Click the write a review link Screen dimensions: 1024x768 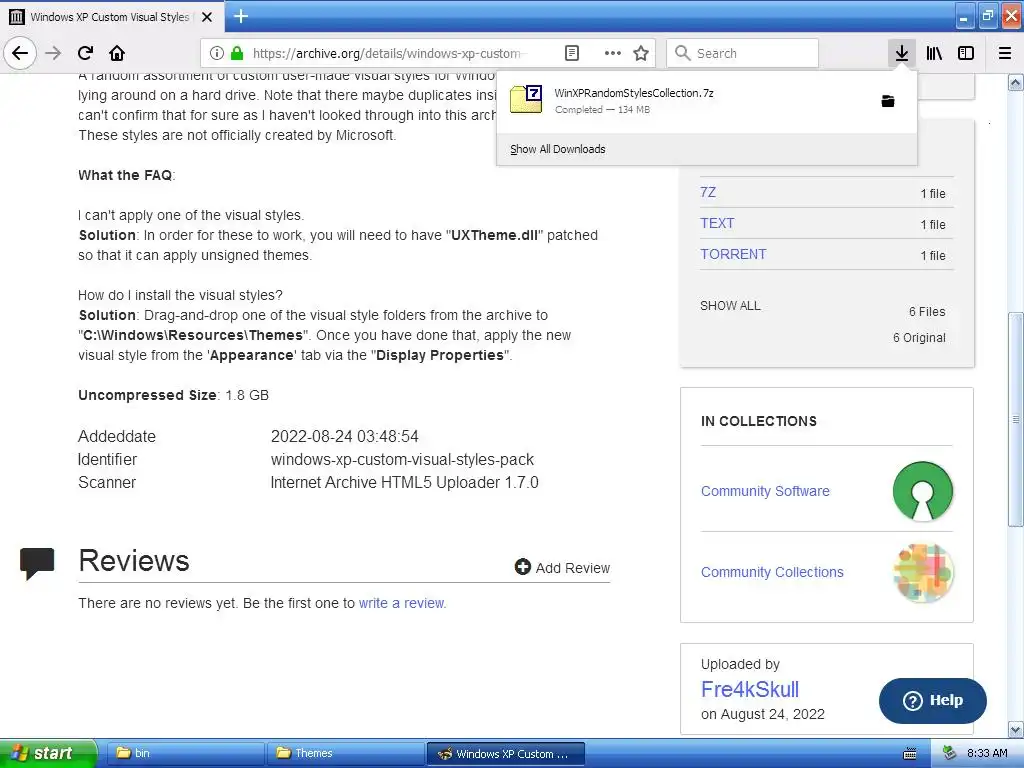pyautogui.click(x=402, y=603)
